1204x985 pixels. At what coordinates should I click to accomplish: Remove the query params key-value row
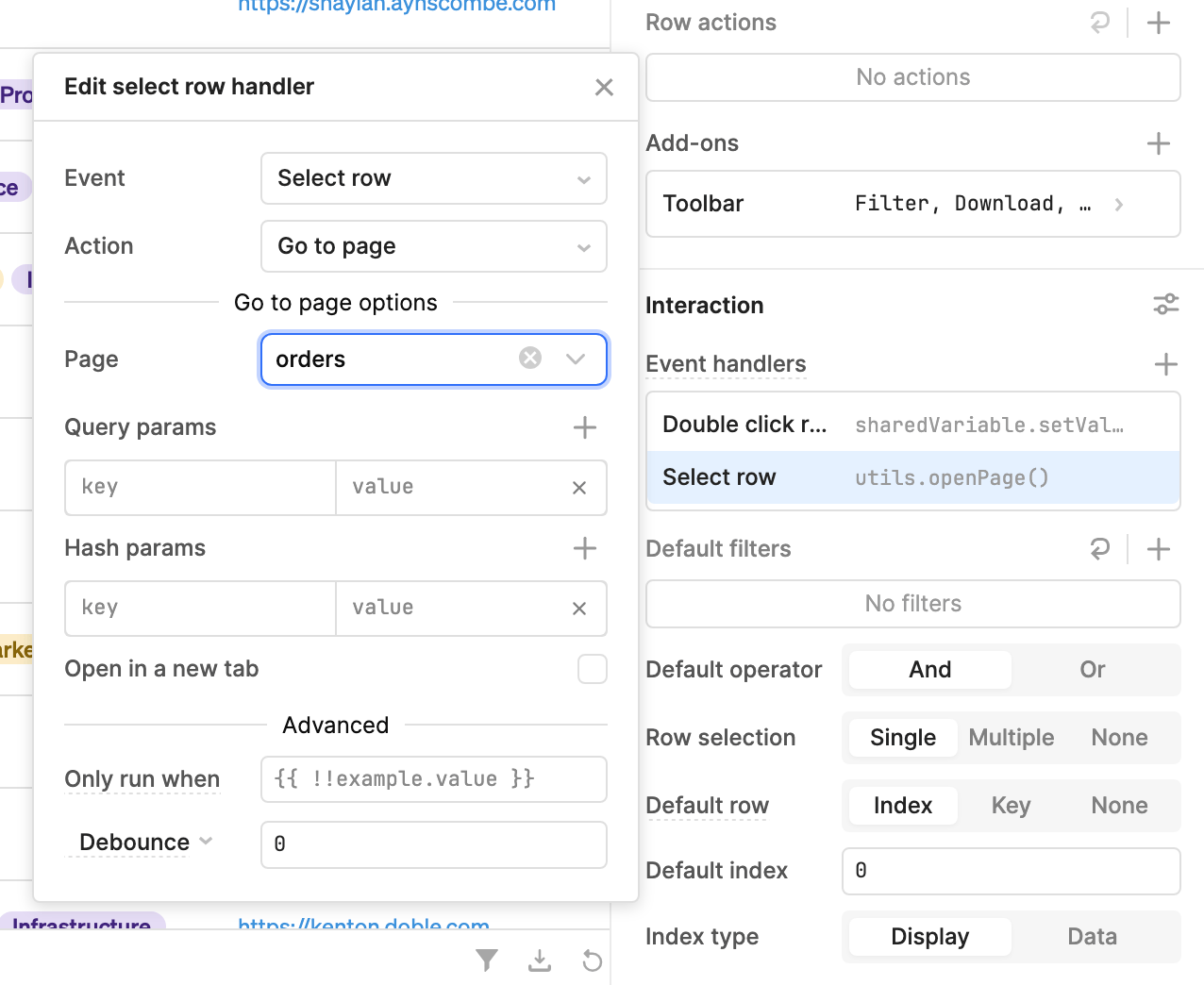coord(579,488)
